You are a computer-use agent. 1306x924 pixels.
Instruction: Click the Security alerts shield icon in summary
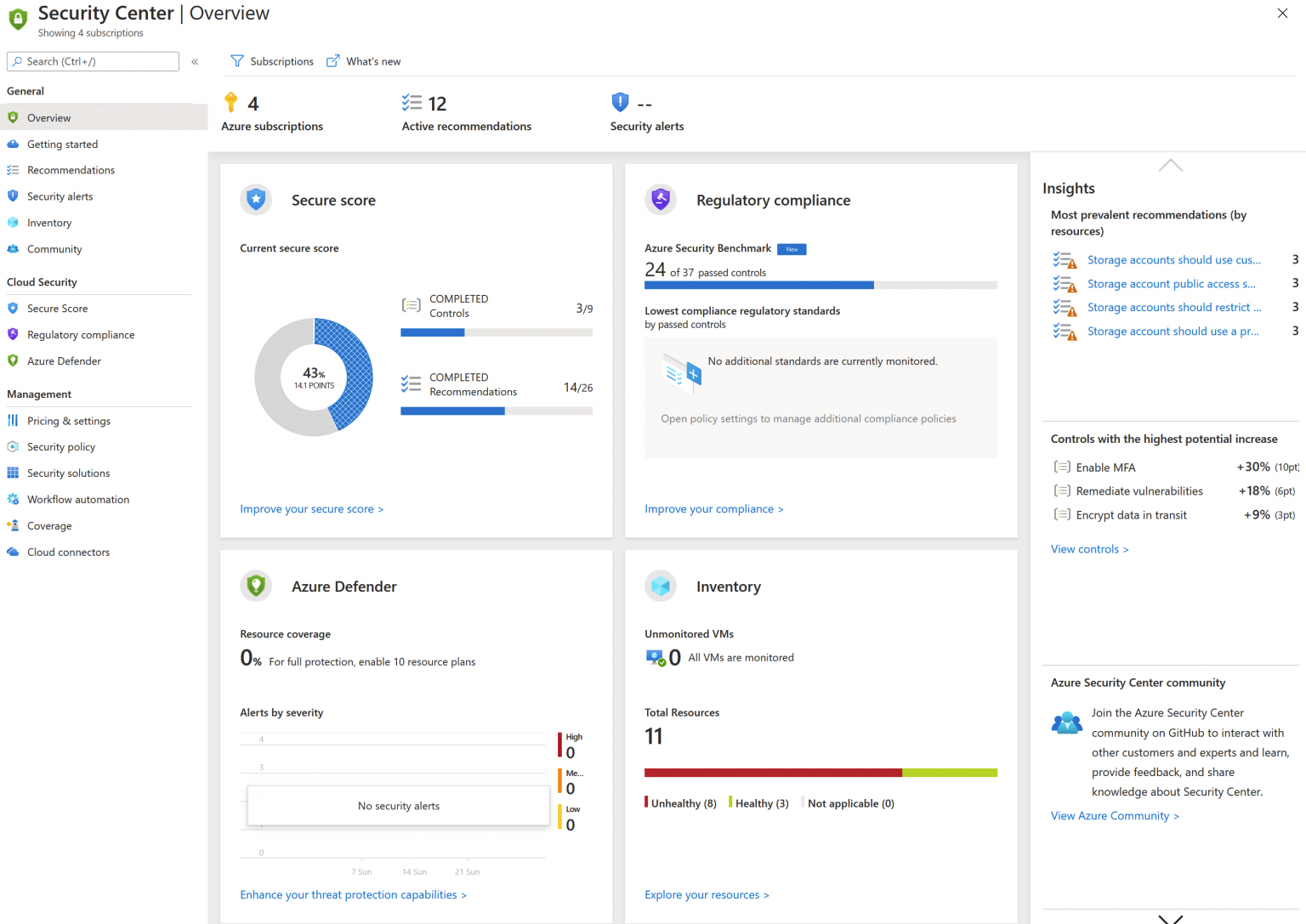pyautogui.click(x=620, y=102)
